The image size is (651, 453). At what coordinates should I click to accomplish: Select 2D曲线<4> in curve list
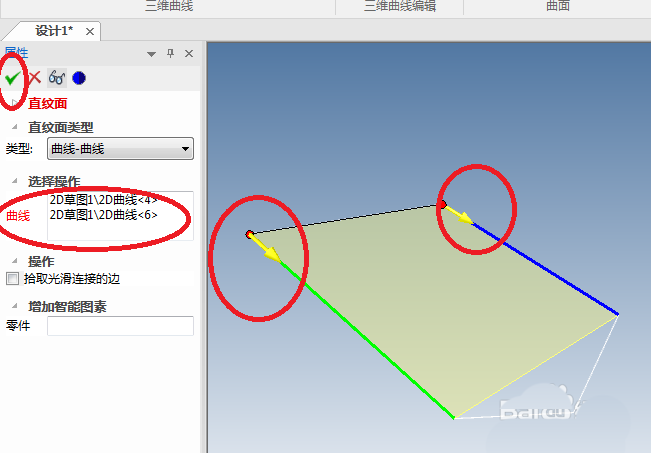coord(104,200)
